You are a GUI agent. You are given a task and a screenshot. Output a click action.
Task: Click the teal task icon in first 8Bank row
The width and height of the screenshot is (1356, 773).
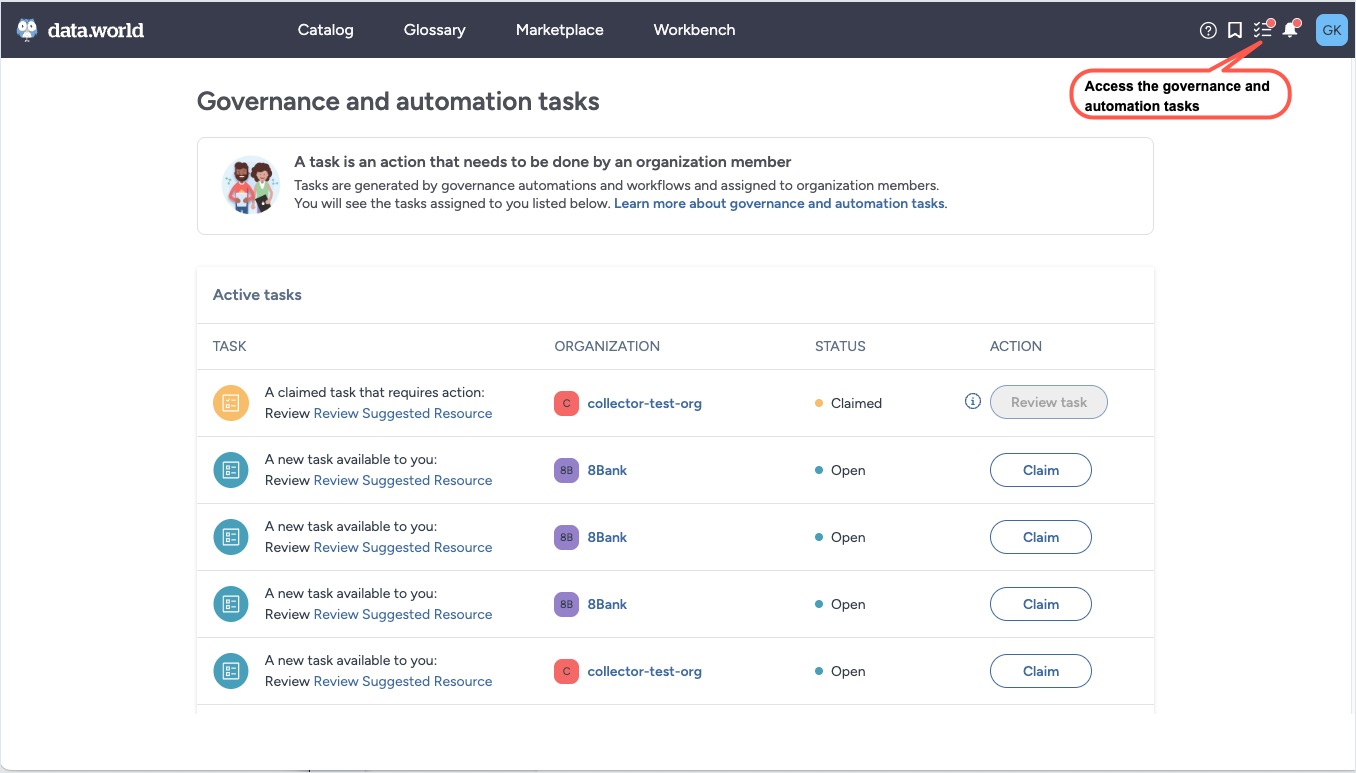point(231,470)
